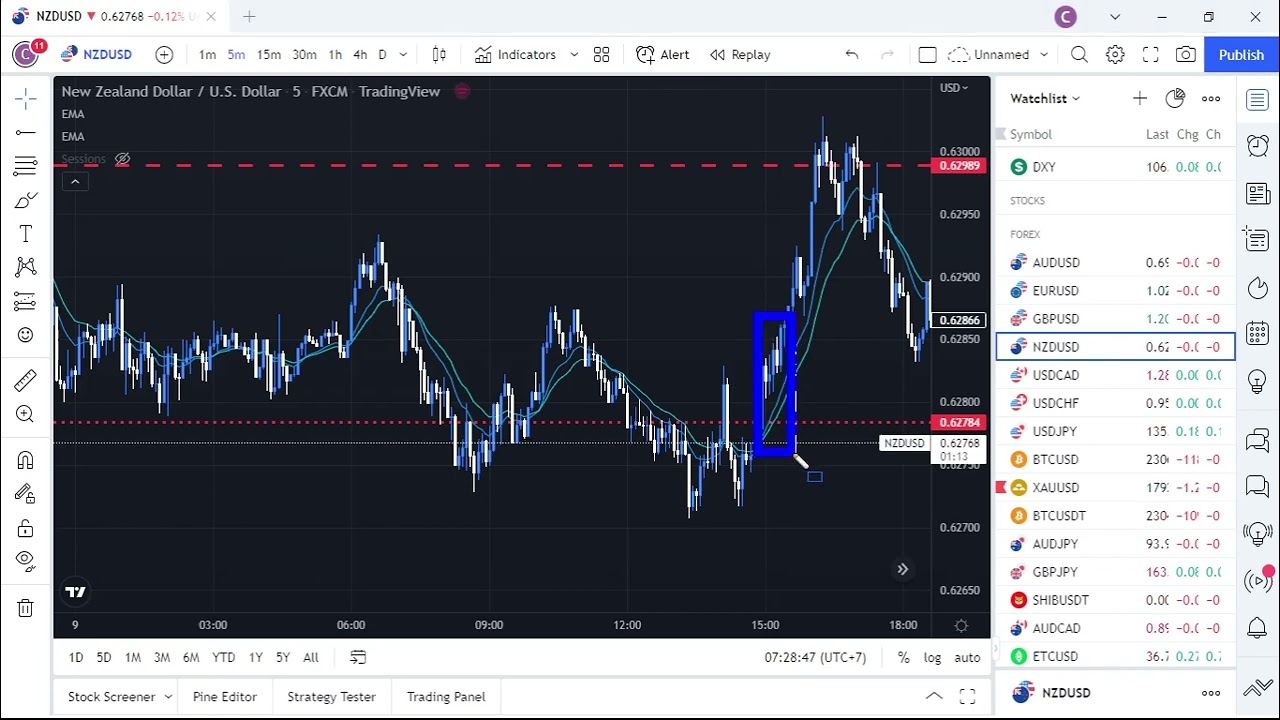This screenshot has width=1280, height=720.
Task: Open the emoji icons tool
Action: [x=26, y=335]
